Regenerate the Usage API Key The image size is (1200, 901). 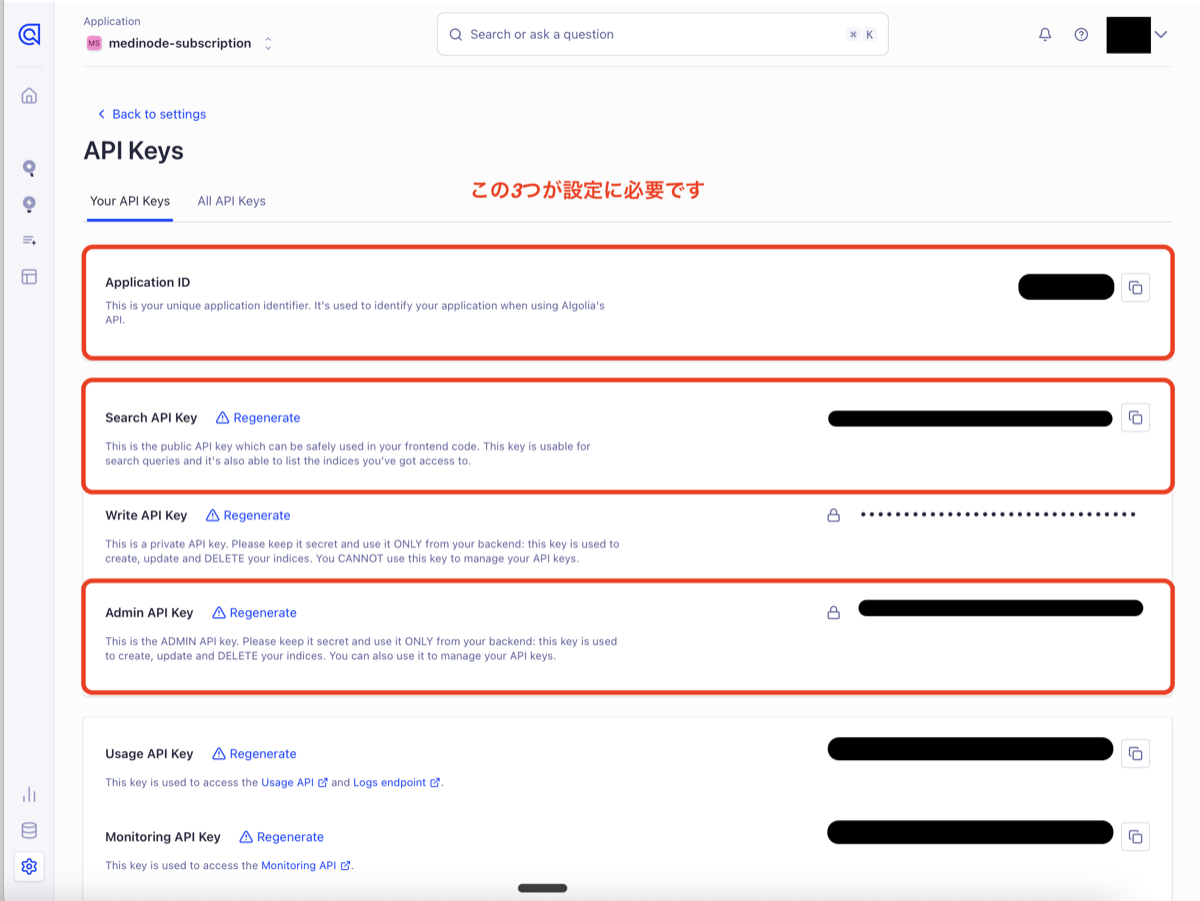[254, 754]
